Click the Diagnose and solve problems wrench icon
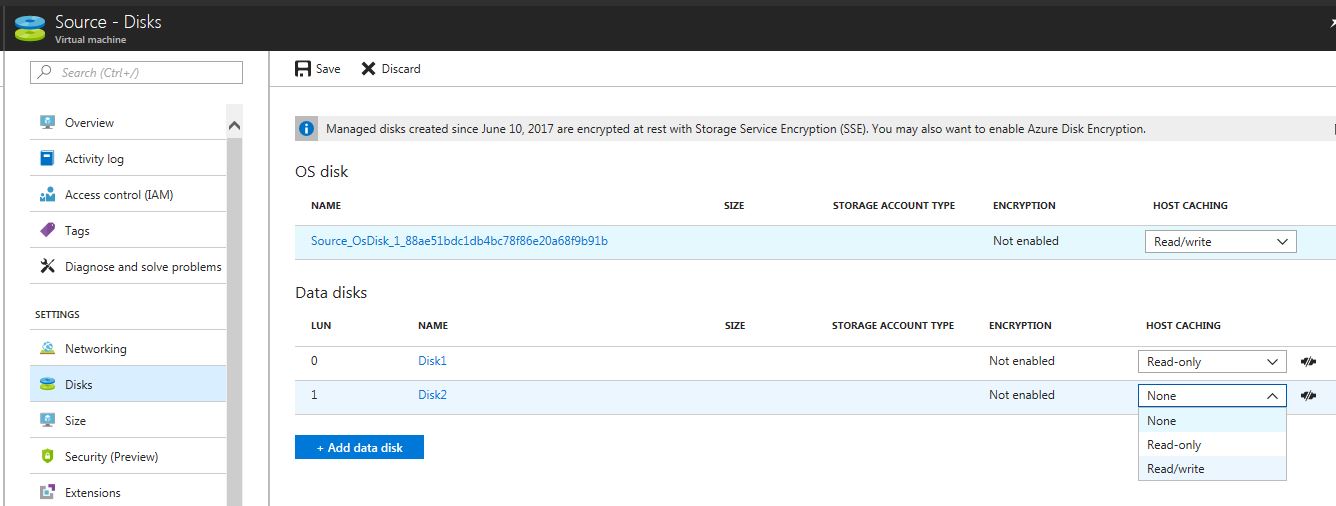This screenshot has height=506, width=1336. (x=47, y=267)
